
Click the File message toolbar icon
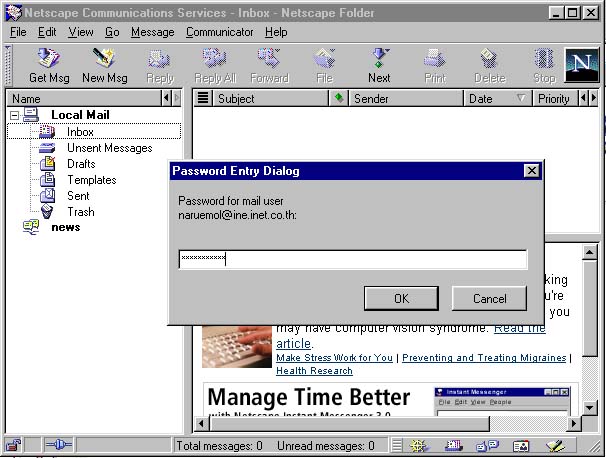(324, 58)
